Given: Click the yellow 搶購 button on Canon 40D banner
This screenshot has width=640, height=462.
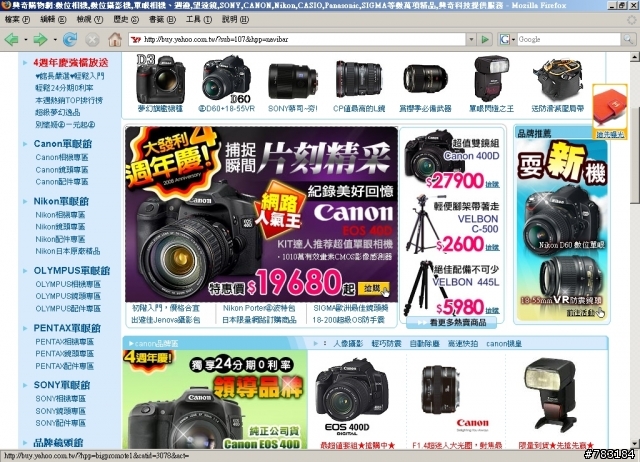Looking at the screenshot, I should 373,289.
